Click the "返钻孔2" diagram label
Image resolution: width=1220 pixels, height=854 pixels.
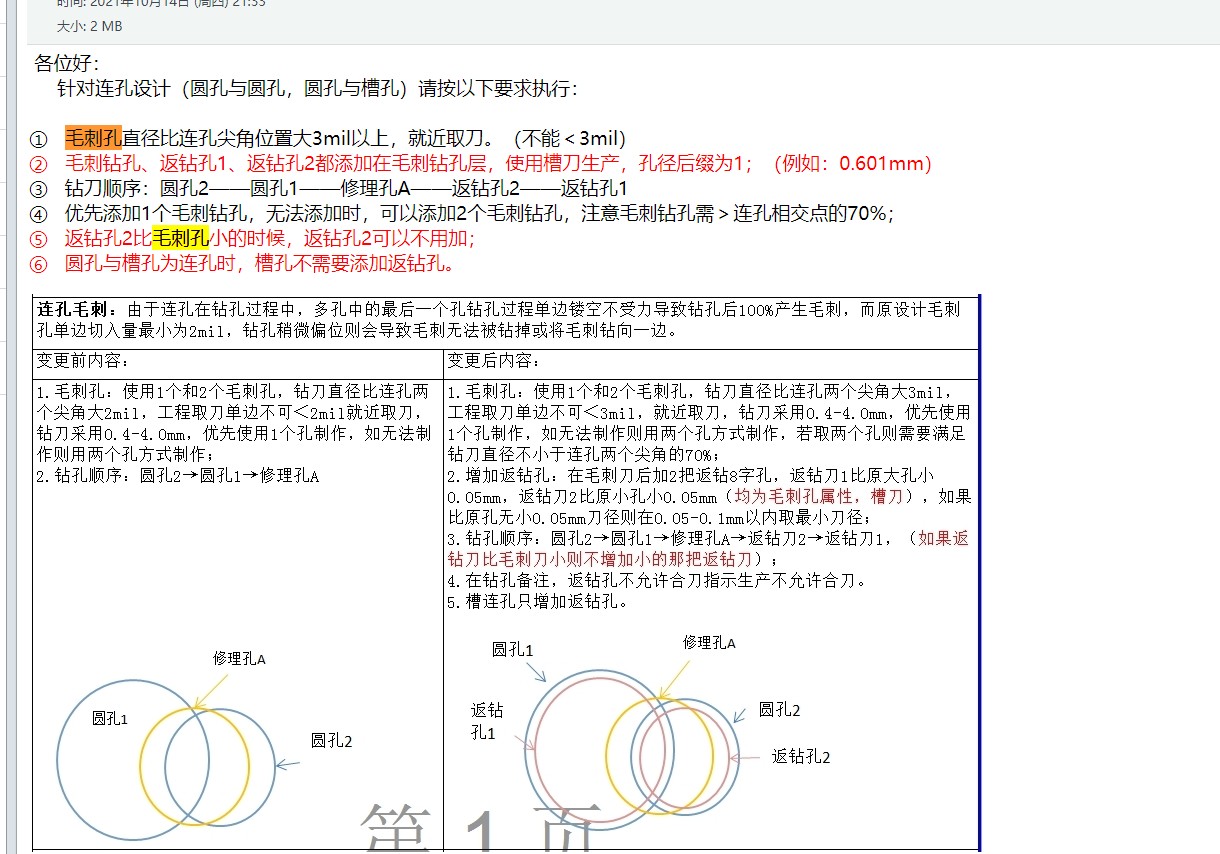801,757
